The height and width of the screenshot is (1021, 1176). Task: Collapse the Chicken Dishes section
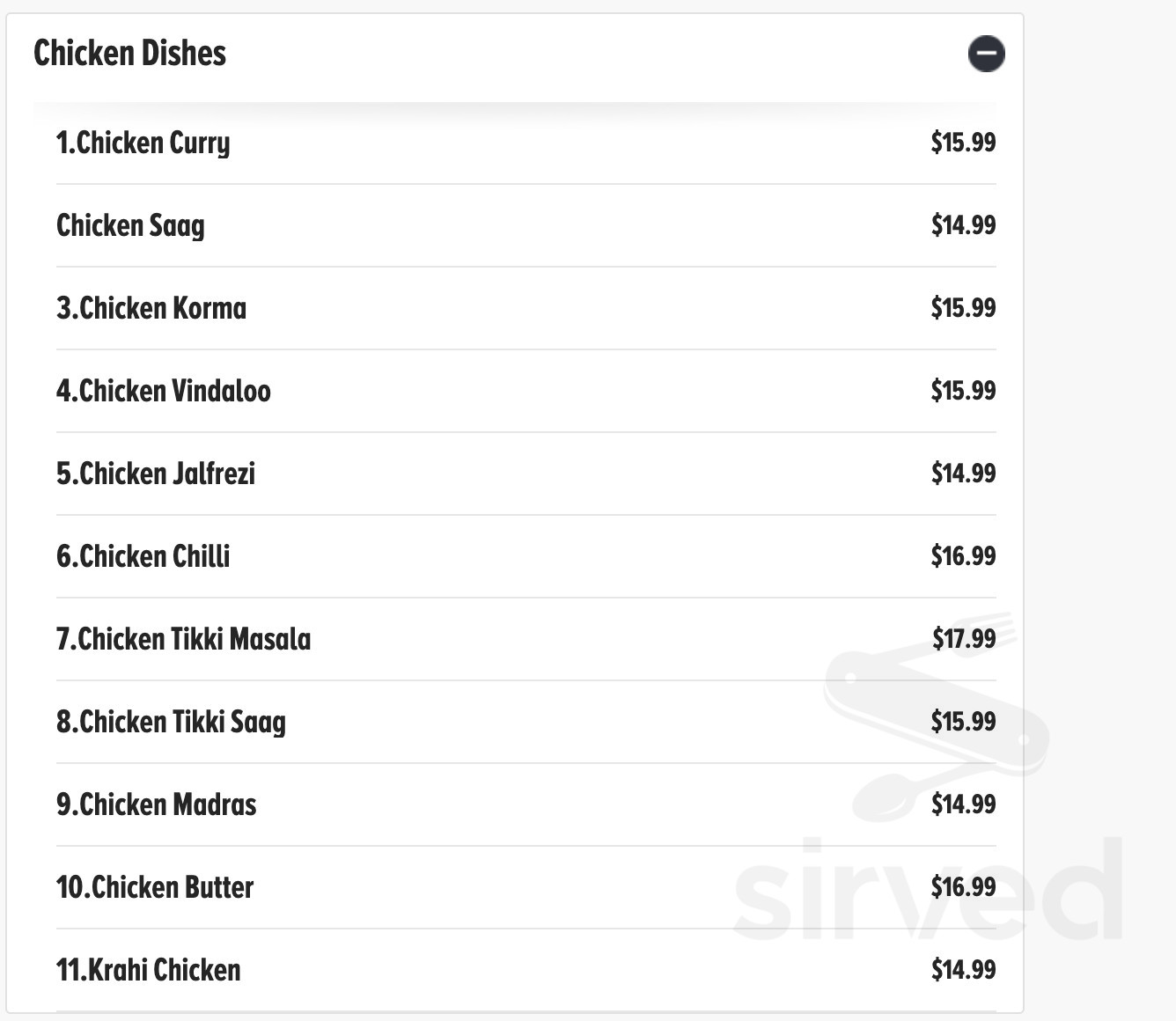click(x=986, y=54)
